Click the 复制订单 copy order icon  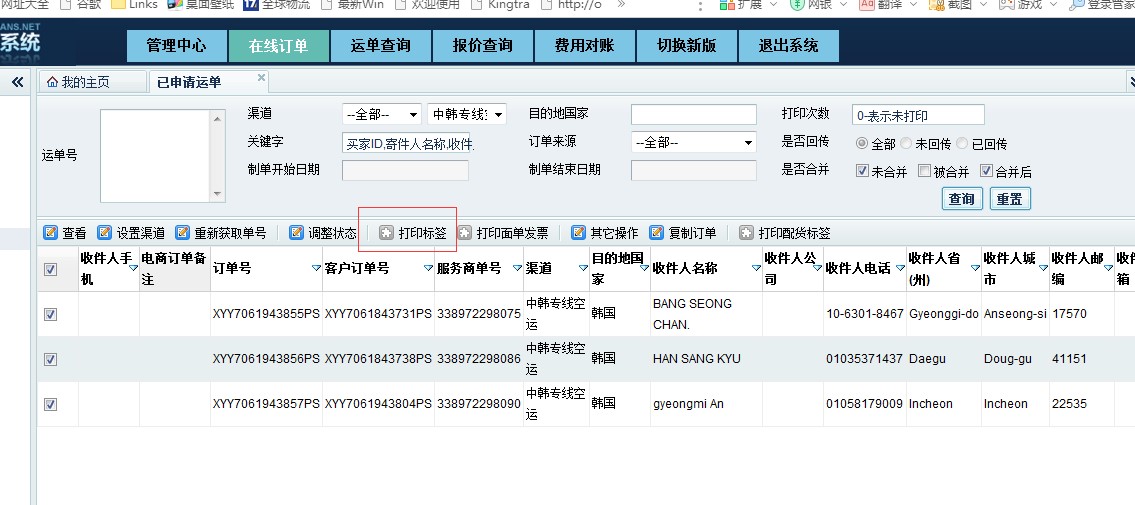pyautogui.click(x=657, y=233)
